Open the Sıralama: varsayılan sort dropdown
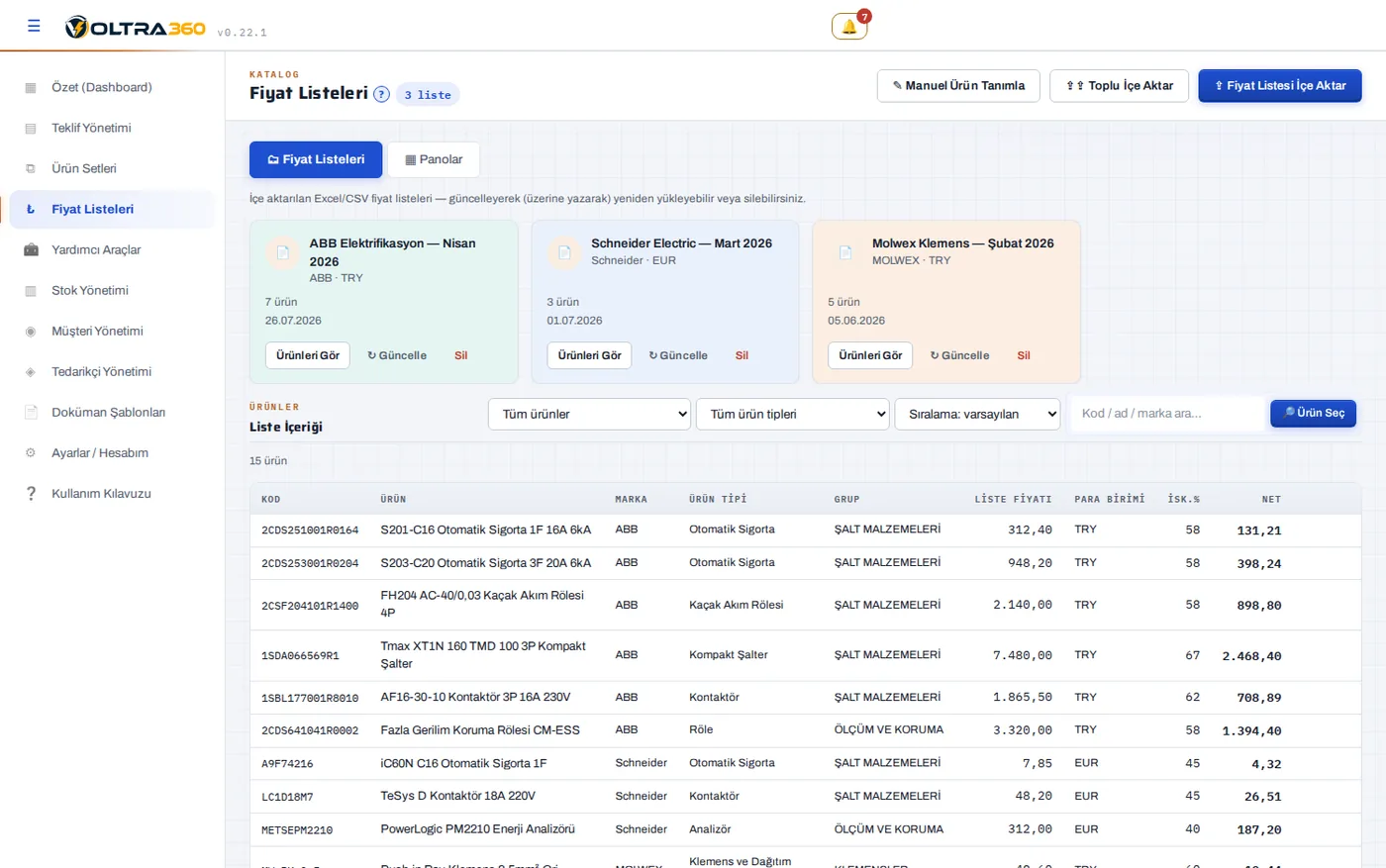 coord(977,414)
